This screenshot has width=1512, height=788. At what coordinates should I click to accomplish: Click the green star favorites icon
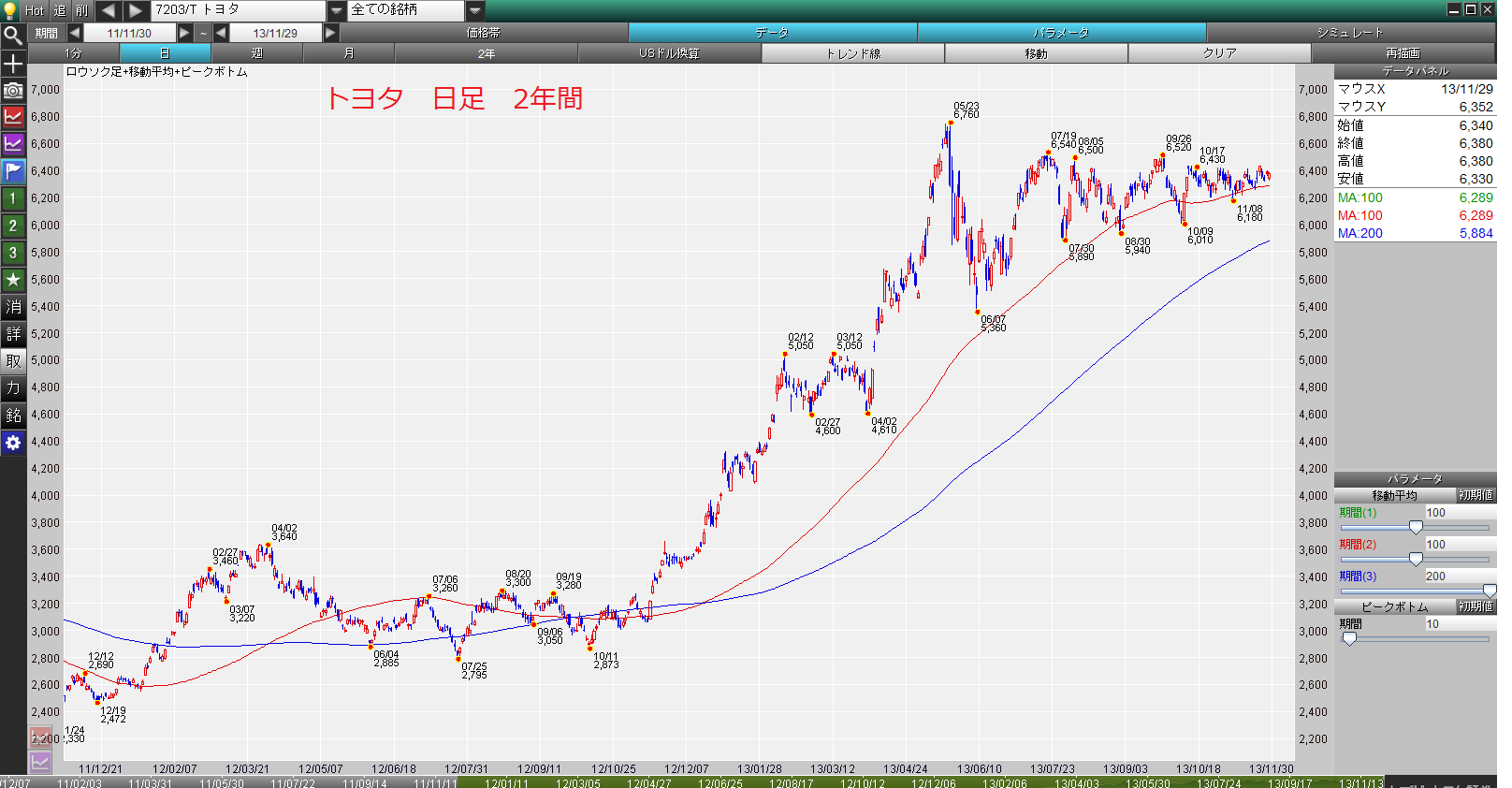[13, 280]
